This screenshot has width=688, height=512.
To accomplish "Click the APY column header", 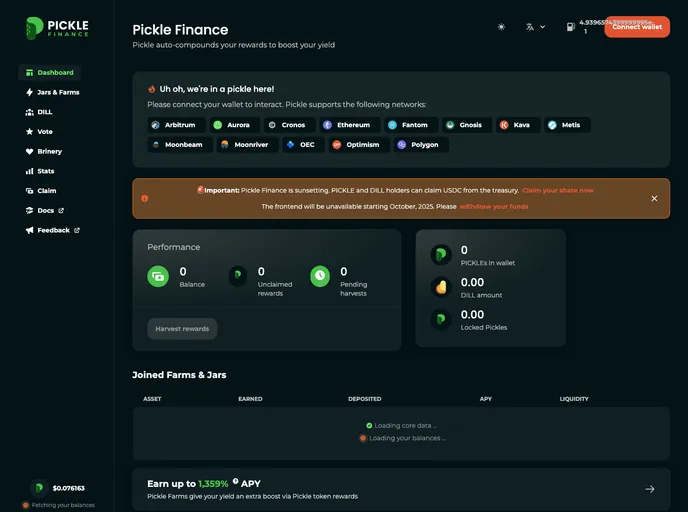I will (486, 399).
